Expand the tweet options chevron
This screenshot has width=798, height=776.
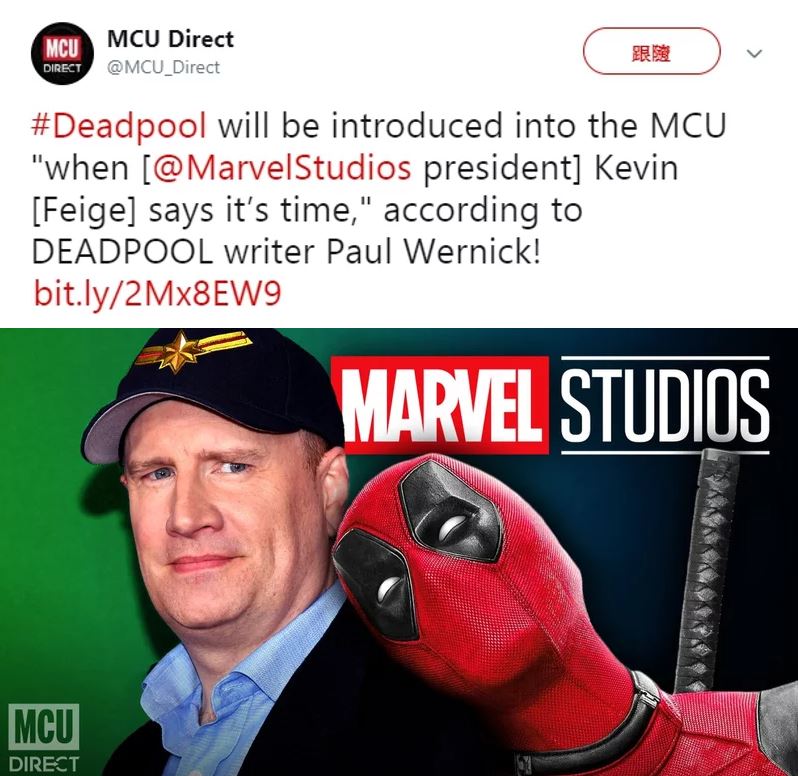pos(754,53)
